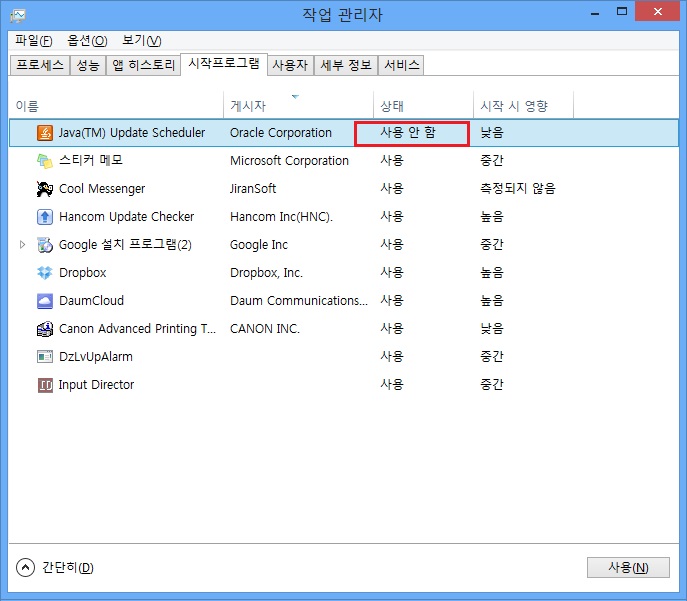Switch to the 세부 정보 tab
This screenshot has height=601, width=687.
point(346,65)
